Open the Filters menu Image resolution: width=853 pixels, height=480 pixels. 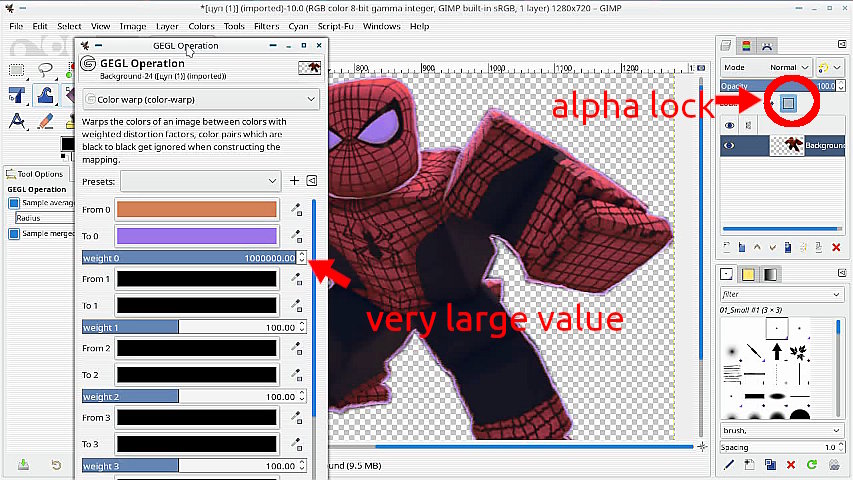coord(266,26)
